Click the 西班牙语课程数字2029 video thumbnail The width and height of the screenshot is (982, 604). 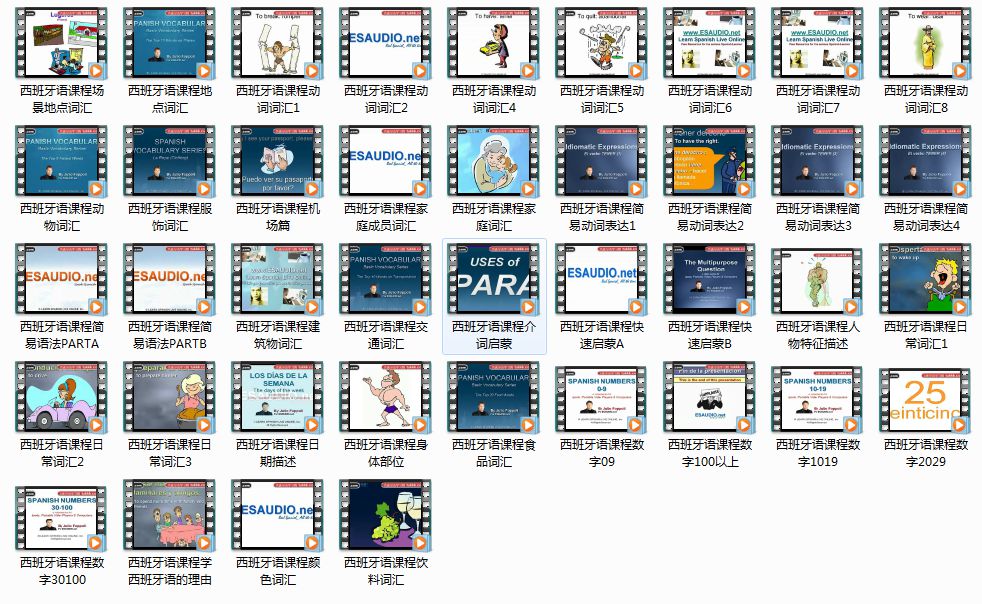coord(926,398)
